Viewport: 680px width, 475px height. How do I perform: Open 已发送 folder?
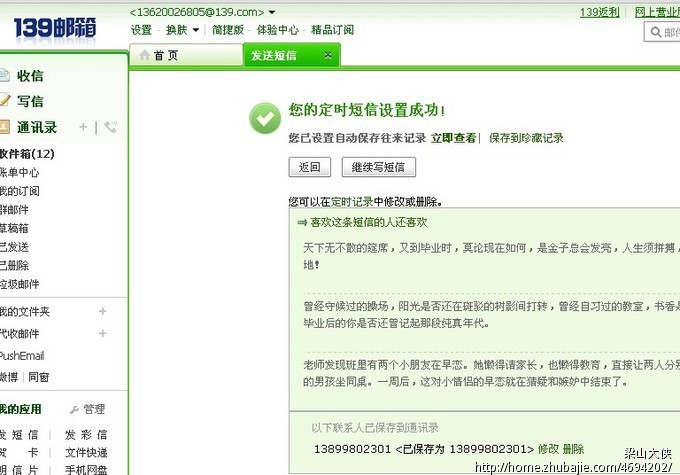coord(14,247)
